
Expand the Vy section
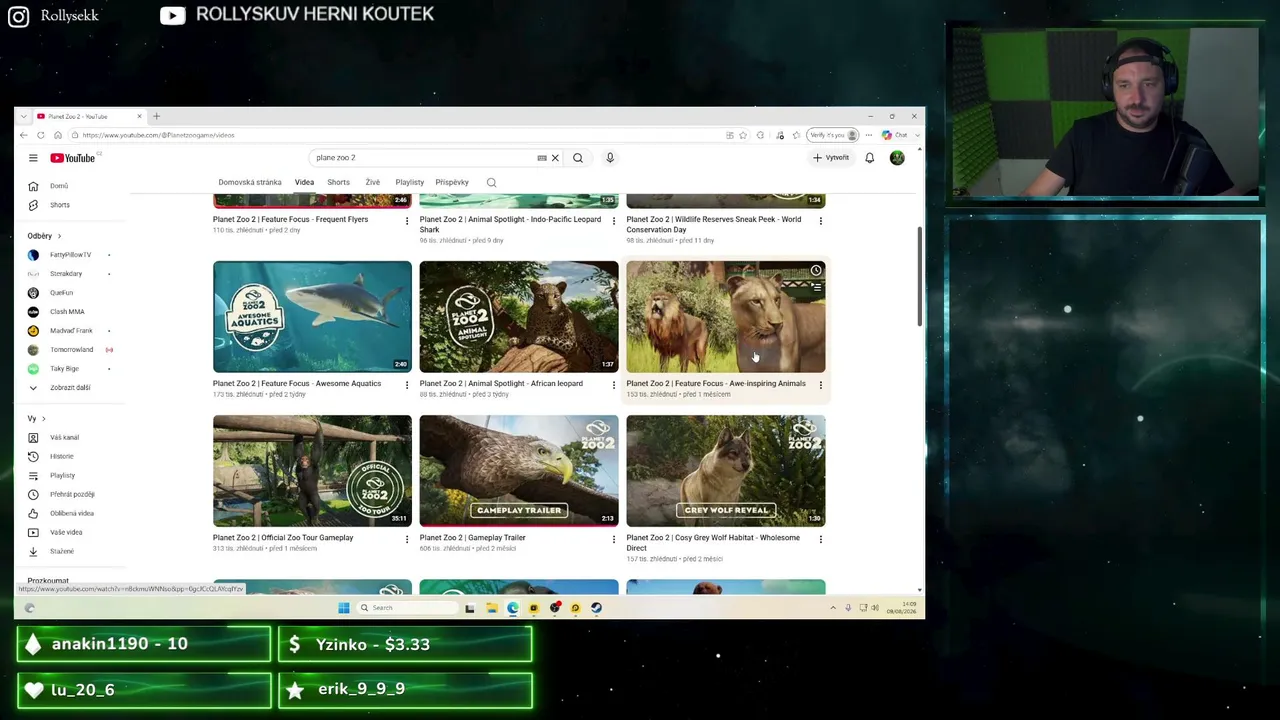[37, 418]
